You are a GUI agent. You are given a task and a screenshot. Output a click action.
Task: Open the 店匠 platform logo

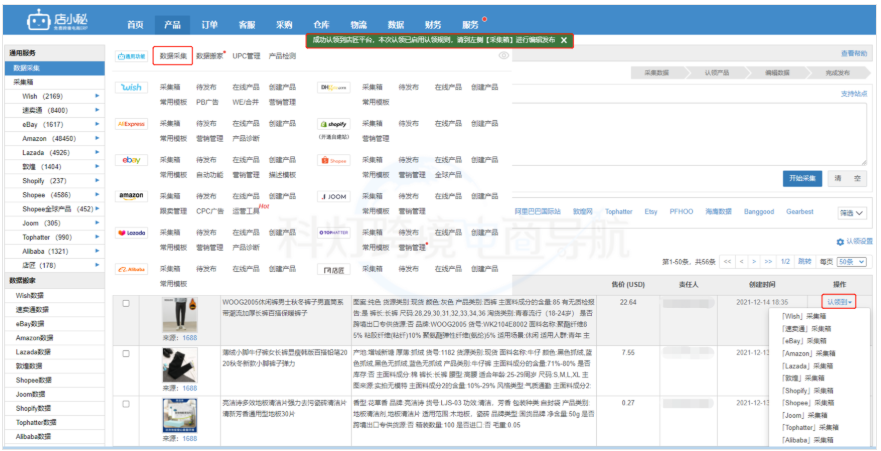coord(334,270)
